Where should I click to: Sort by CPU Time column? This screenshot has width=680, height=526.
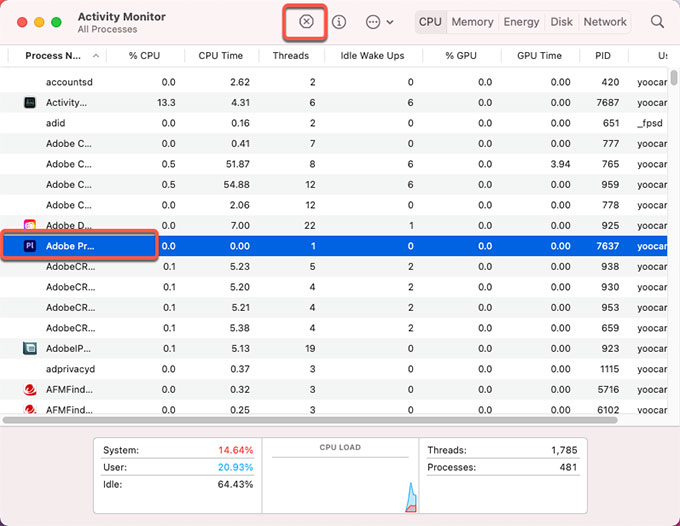221,56
